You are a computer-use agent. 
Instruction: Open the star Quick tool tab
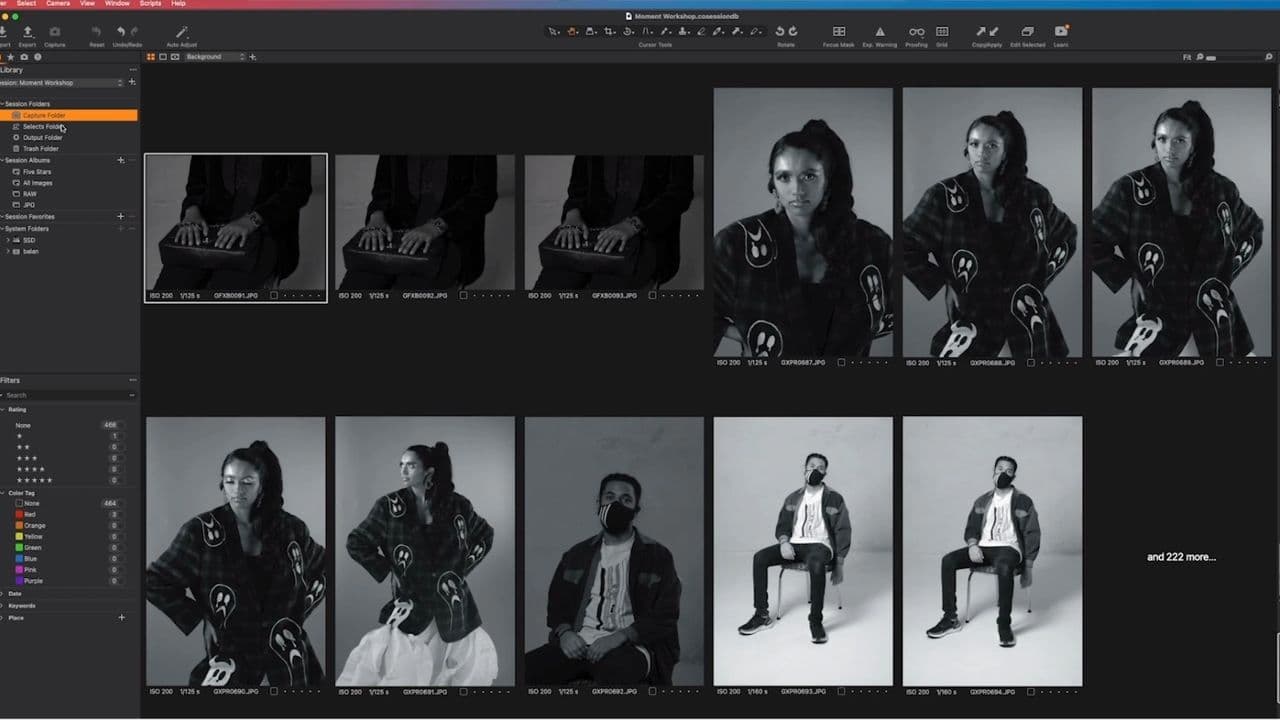pyautogui.click(x=11, y=57)
